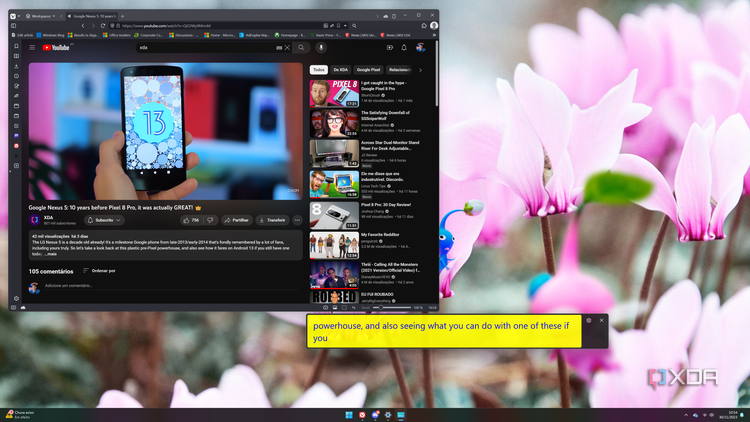Start voice search with microphone
This screenshot has width=750, height=422.
(x=321, y=47)
